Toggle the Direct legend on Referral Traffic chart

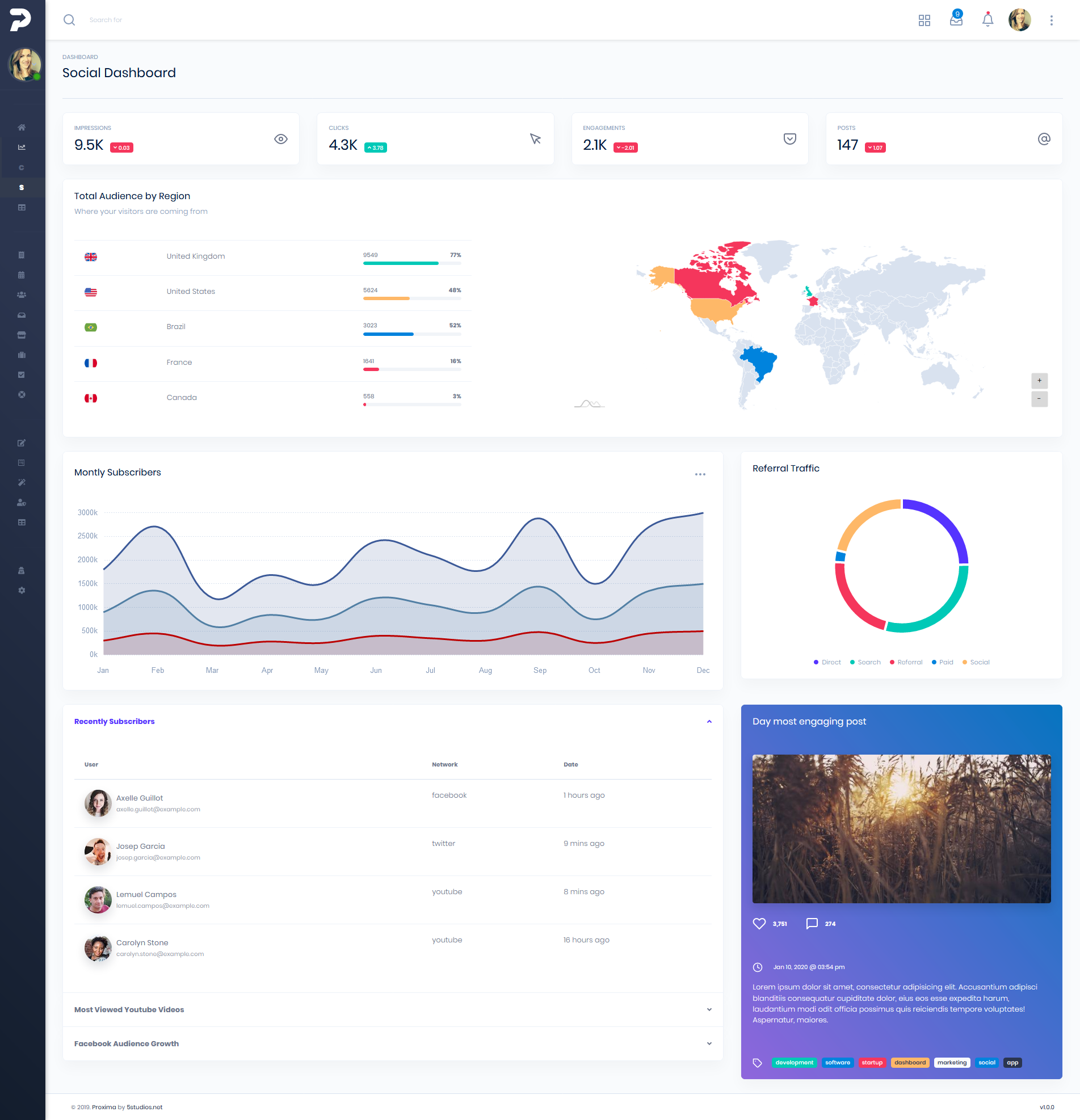click(x=827, y=662)
